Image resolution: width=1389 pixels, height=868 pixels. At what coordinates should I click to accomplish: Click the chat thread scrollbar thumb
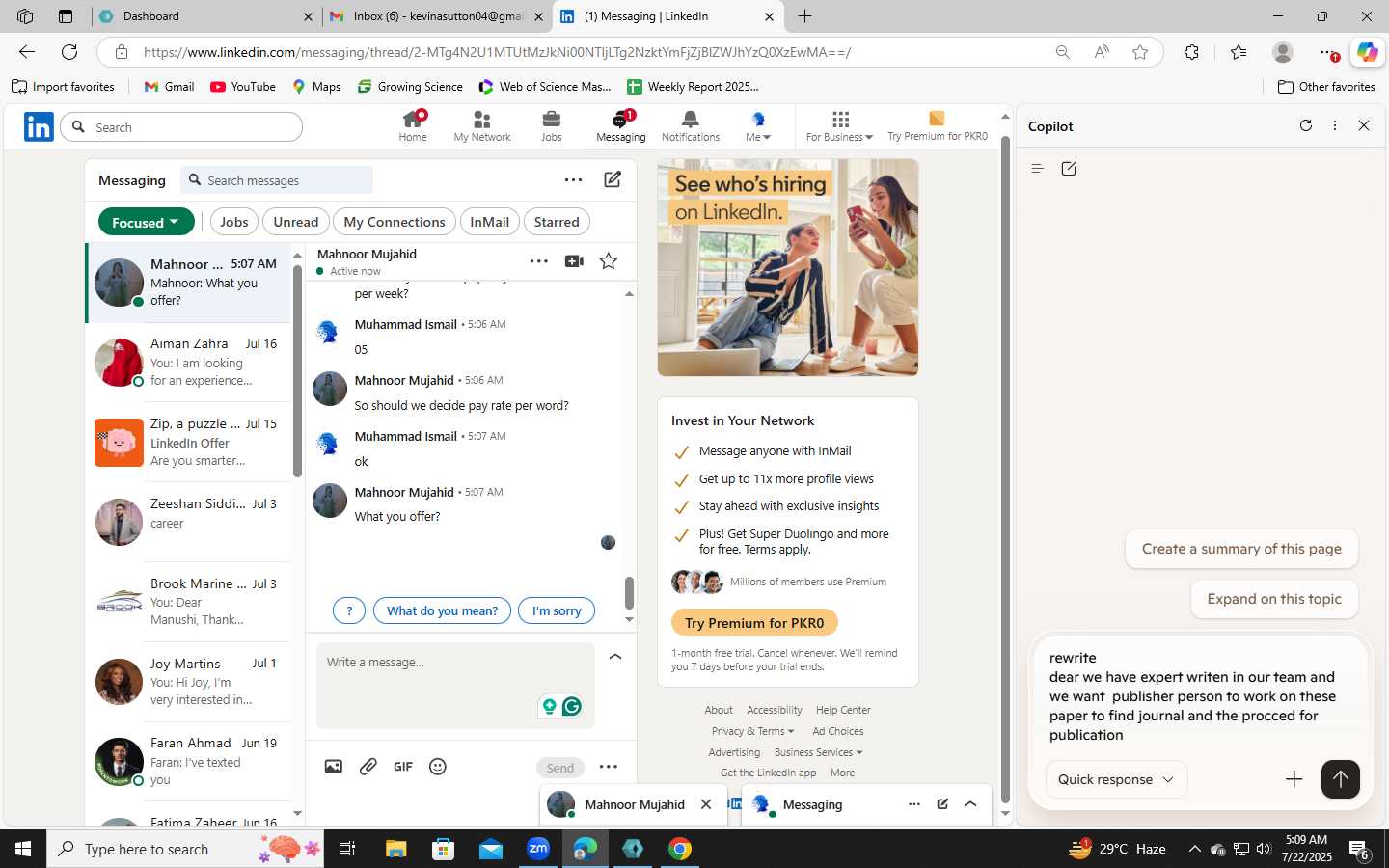click(x=629, y=593)
